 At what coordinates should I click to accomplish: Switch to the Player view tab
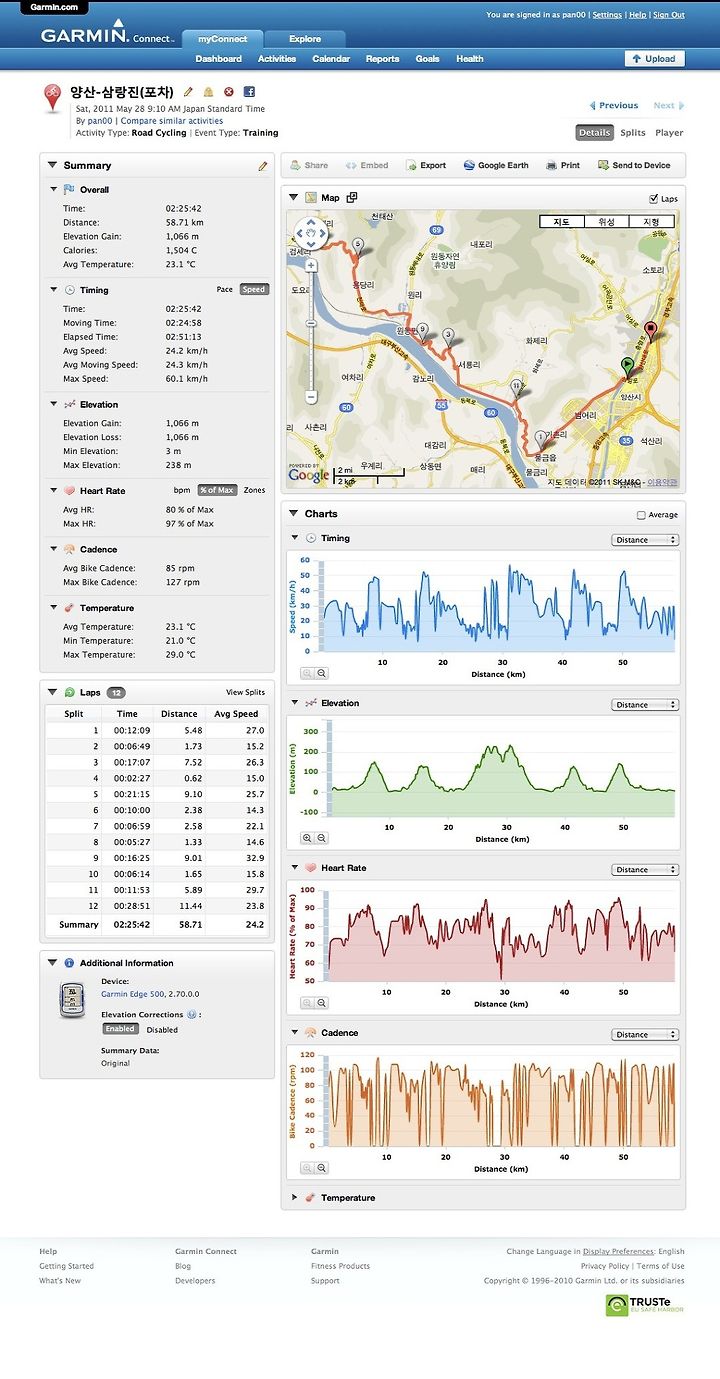click(669, 132)
